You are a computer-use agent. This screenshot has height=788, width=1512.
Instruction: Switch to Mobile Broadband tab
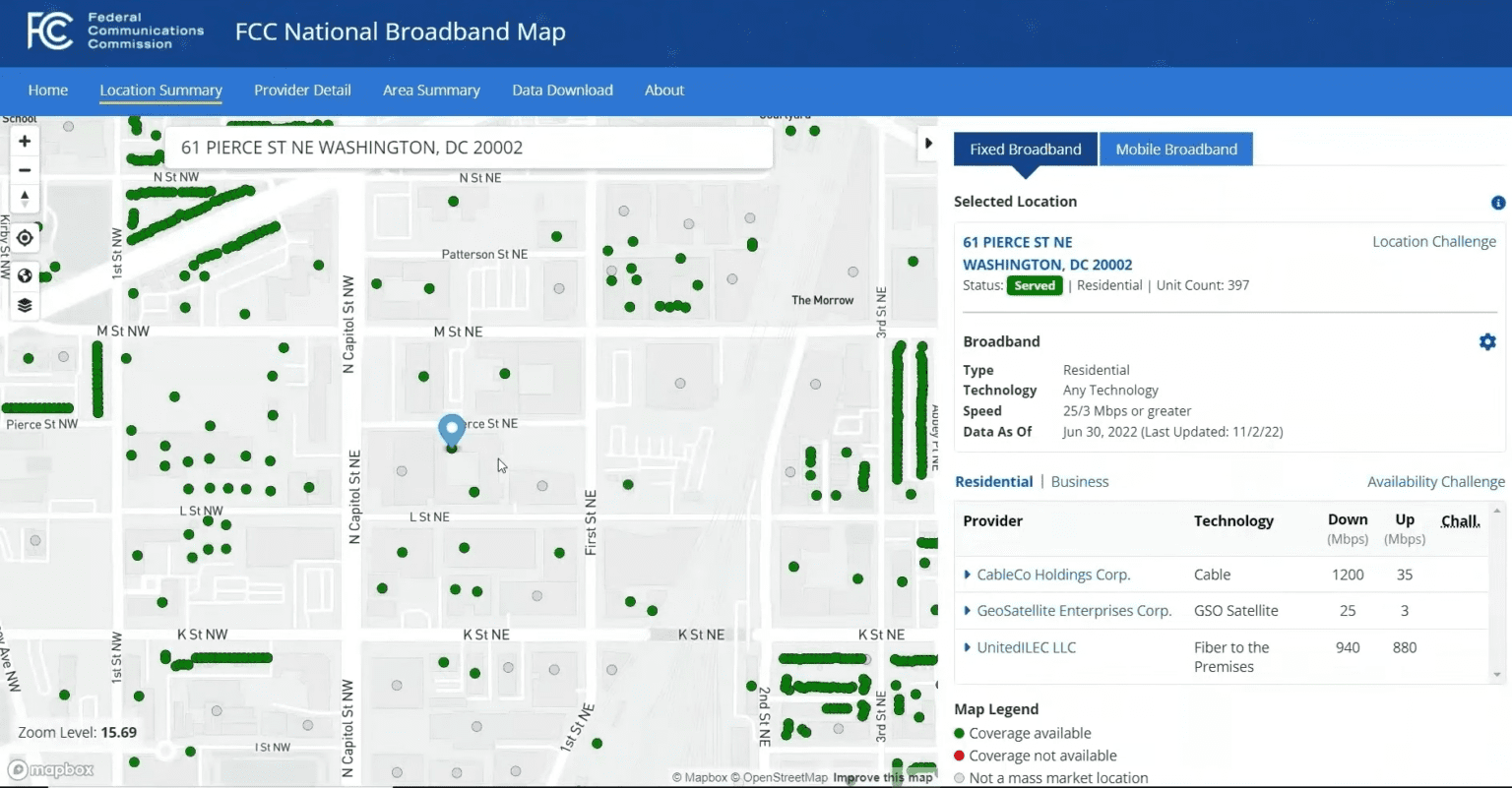1175,150
